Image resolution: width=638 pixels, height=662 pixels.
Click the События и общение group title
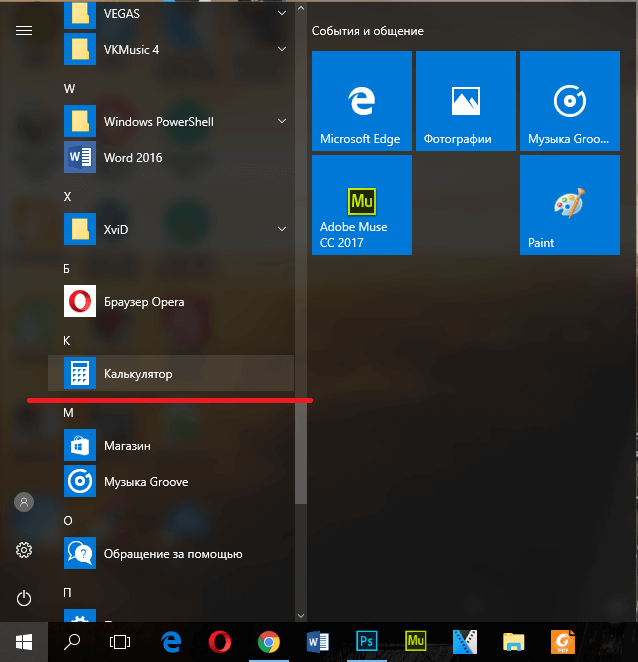click(368, 31)
